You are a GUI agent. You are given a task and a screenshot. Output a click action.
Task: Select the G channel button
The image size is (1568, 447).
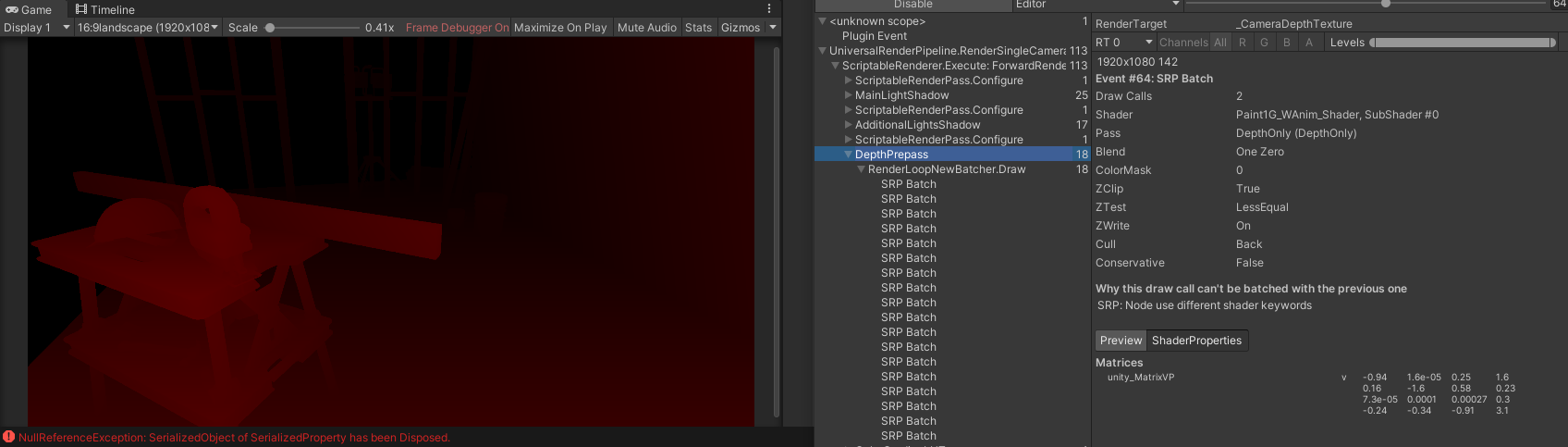(x=1264, y=43)
